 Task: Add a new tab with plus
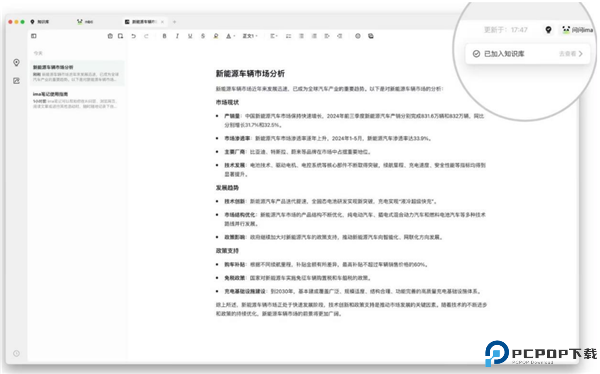point(174,22)
